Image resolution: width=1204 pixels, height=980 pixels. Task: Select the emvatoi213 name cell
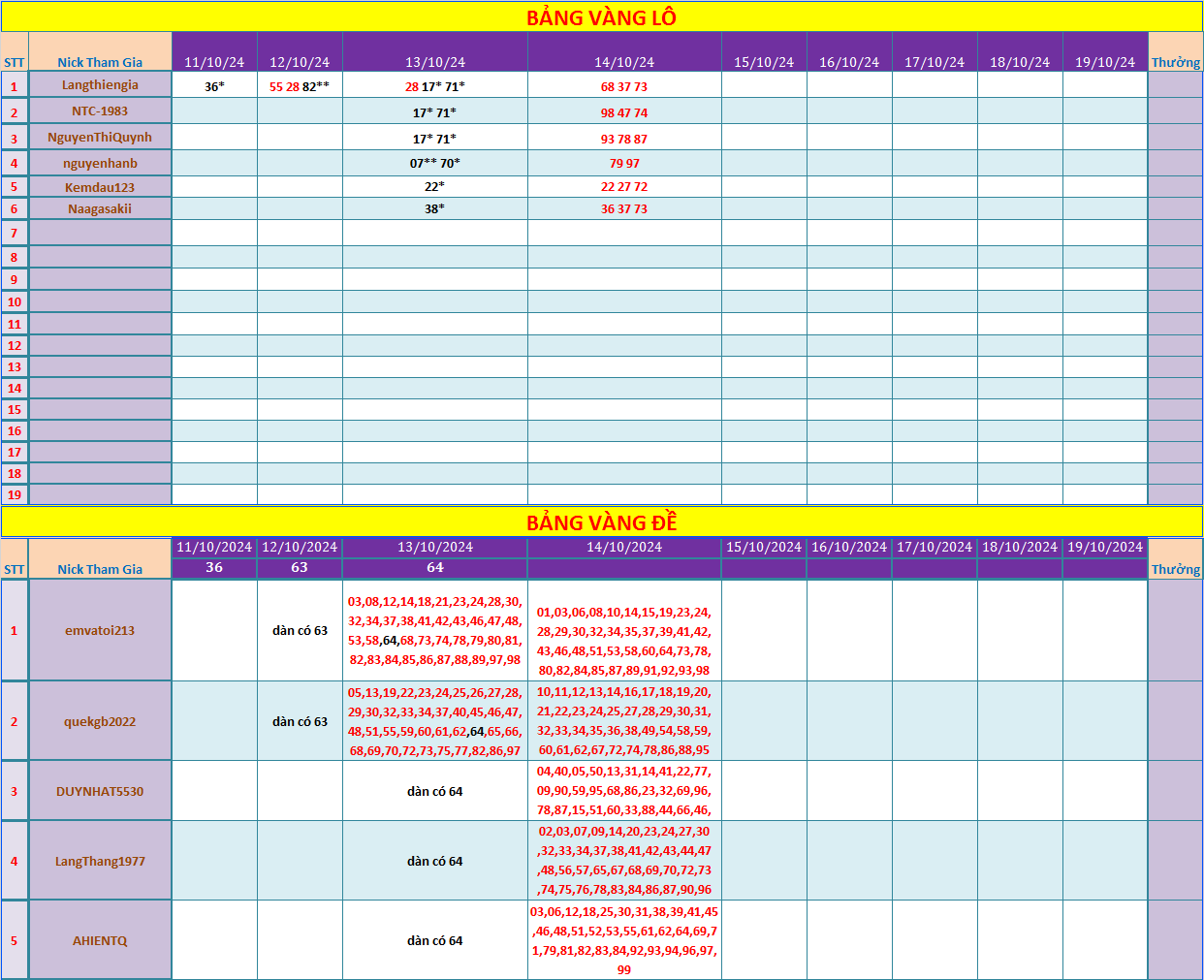100,630
